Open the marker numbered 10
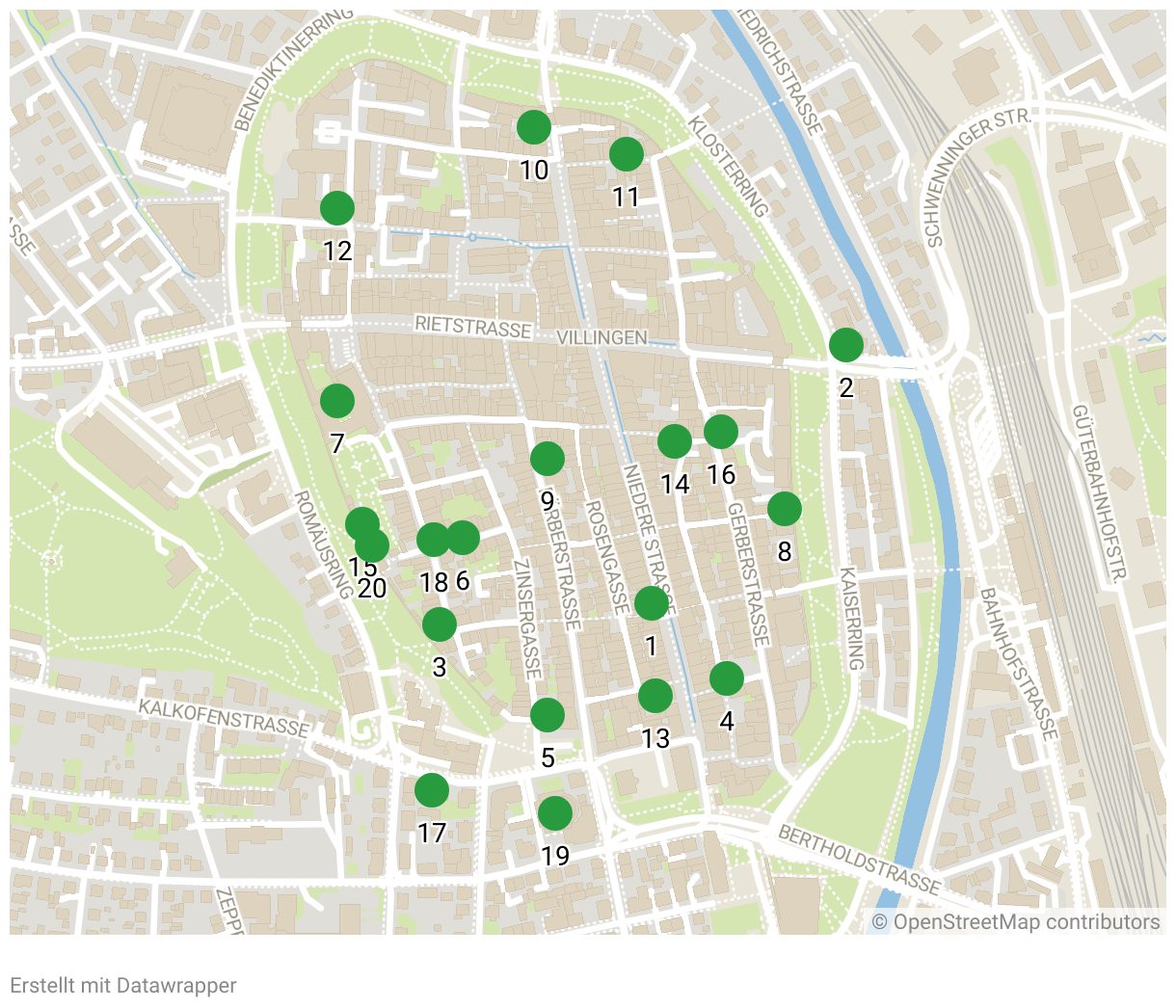This screenshot has width=1176, height=1008. click(x=534, y=126)
